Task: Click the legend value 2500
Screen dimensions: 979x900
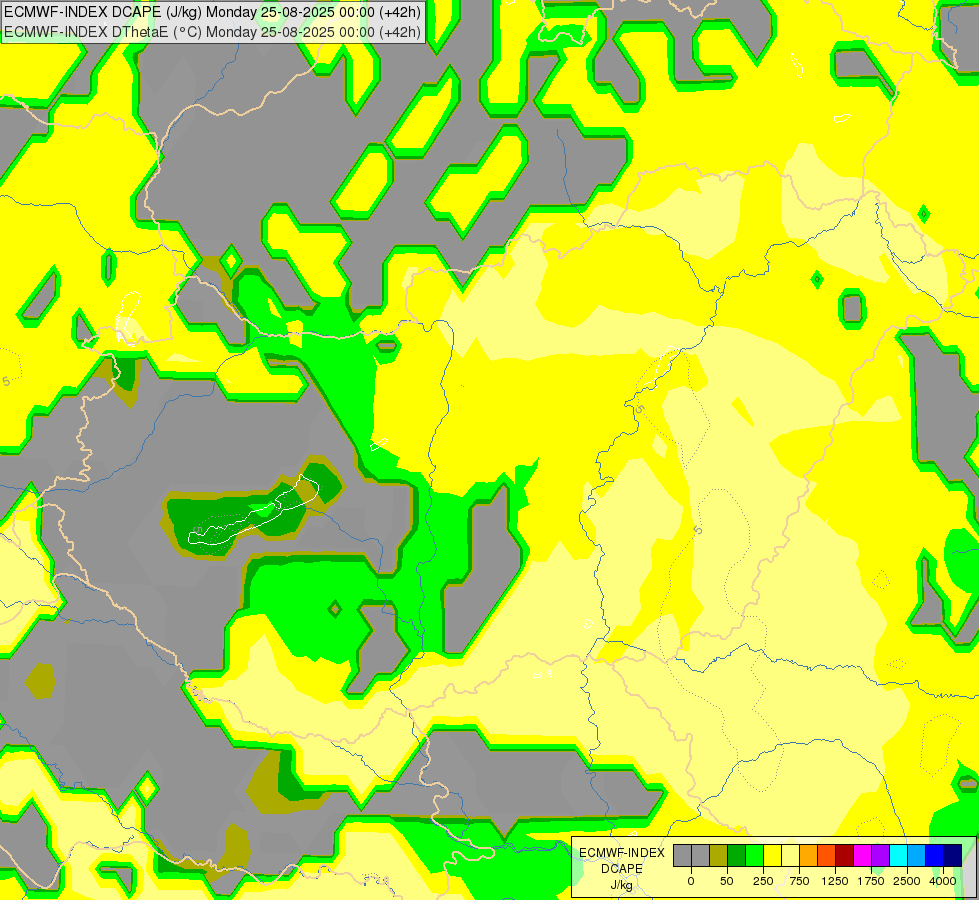Action: tap(907, 881)
